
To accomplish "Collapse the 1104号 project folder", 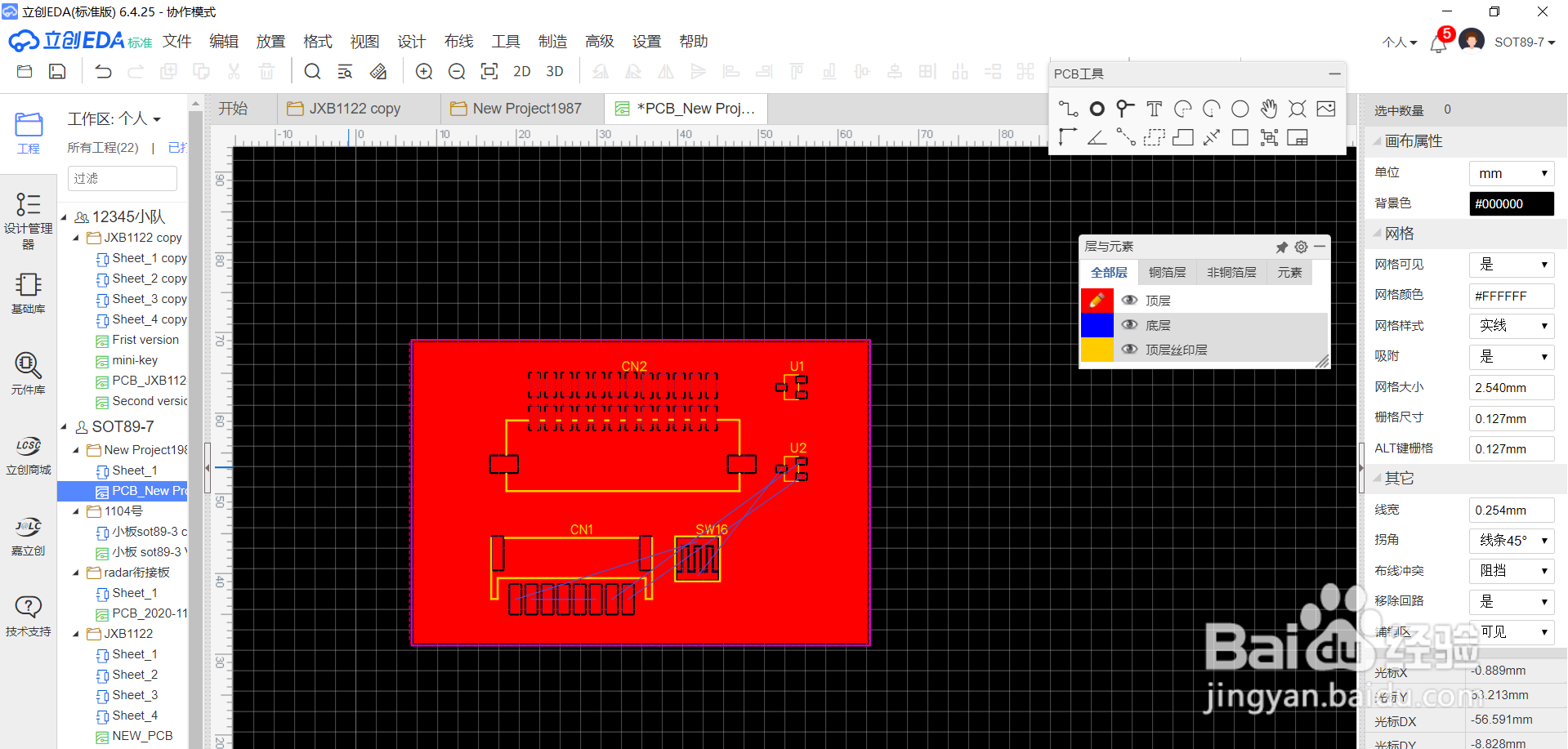I will click(76, 511).
